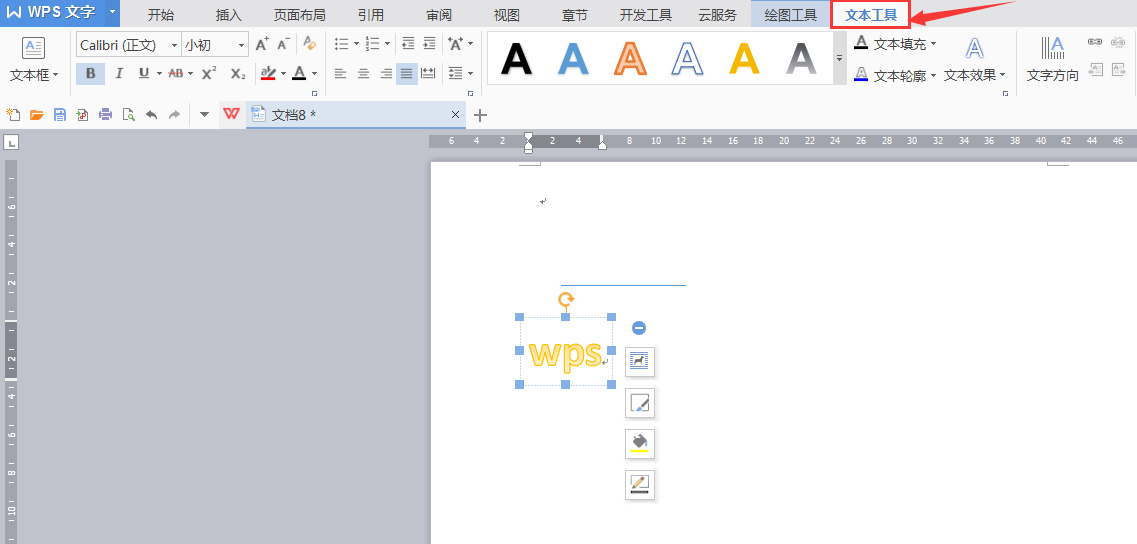Align text left
This screenshot has height=544, width=1137.
tap(340, 73)
